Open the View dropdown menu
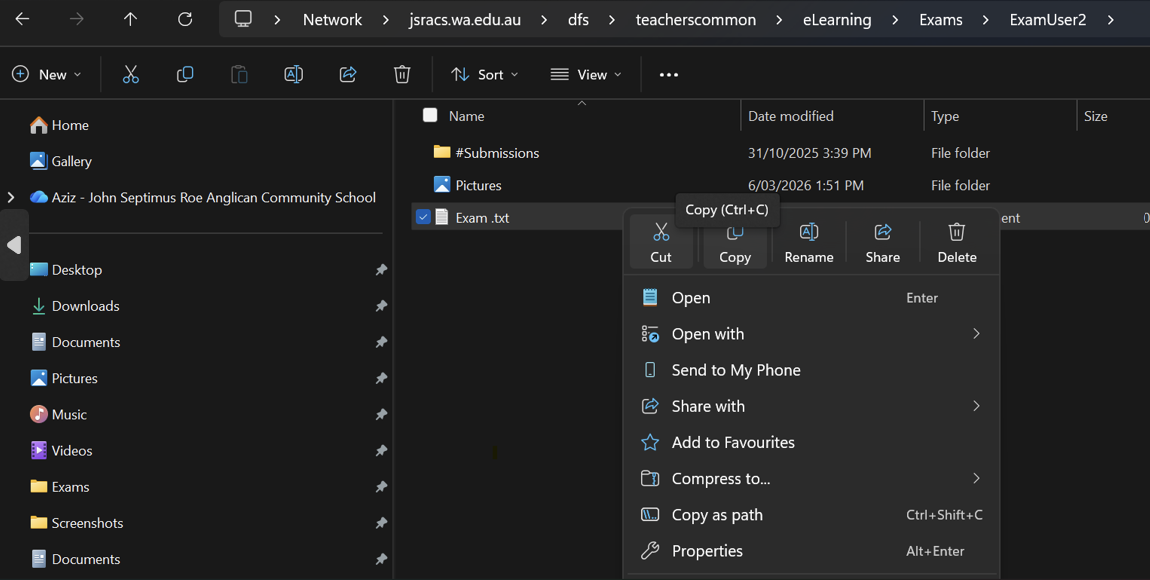Screen dimensions: 1150x580 [586, 75]
